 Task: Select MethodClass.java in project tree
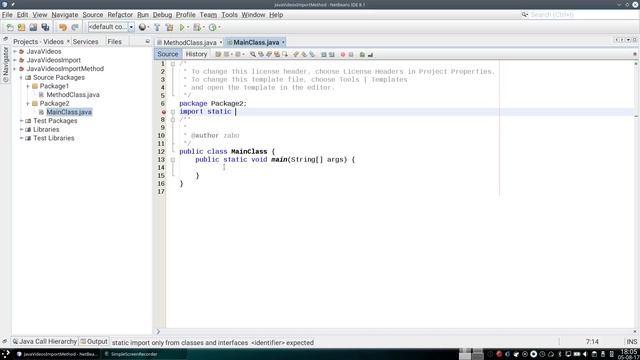pyautogui.click(x=73, y=95)
